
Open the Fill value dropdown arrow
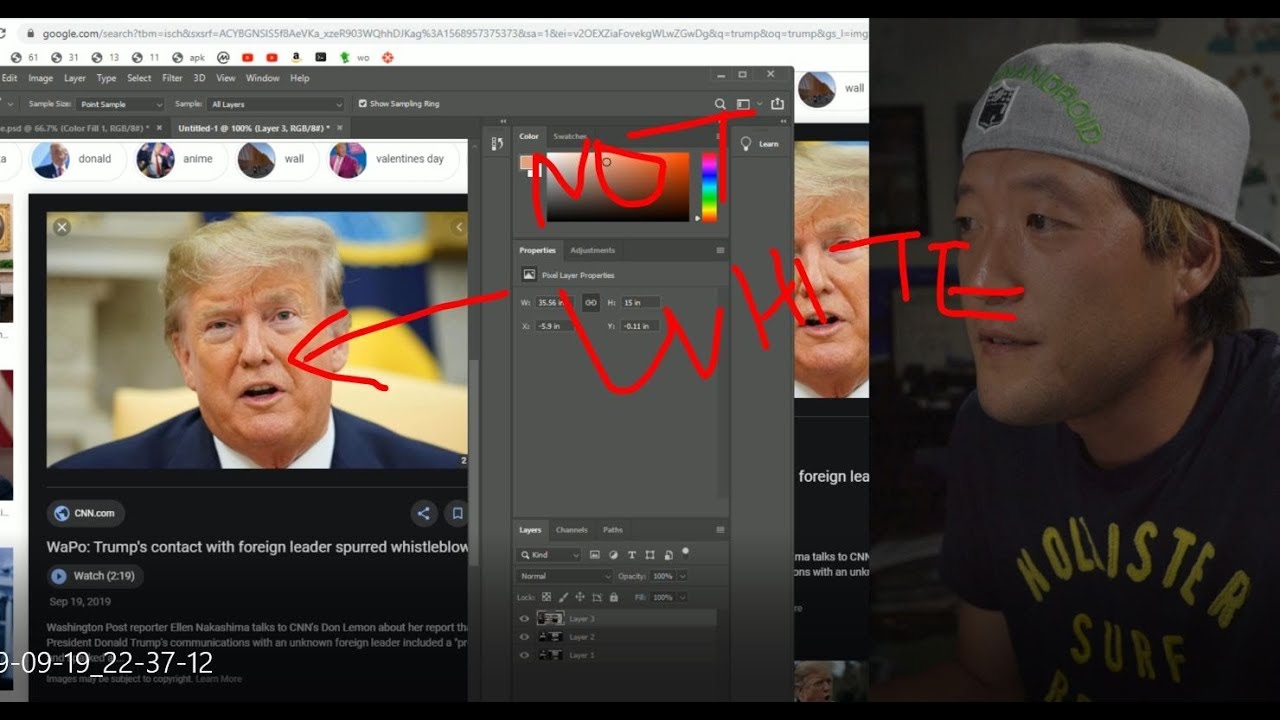[x=682, y=597]
